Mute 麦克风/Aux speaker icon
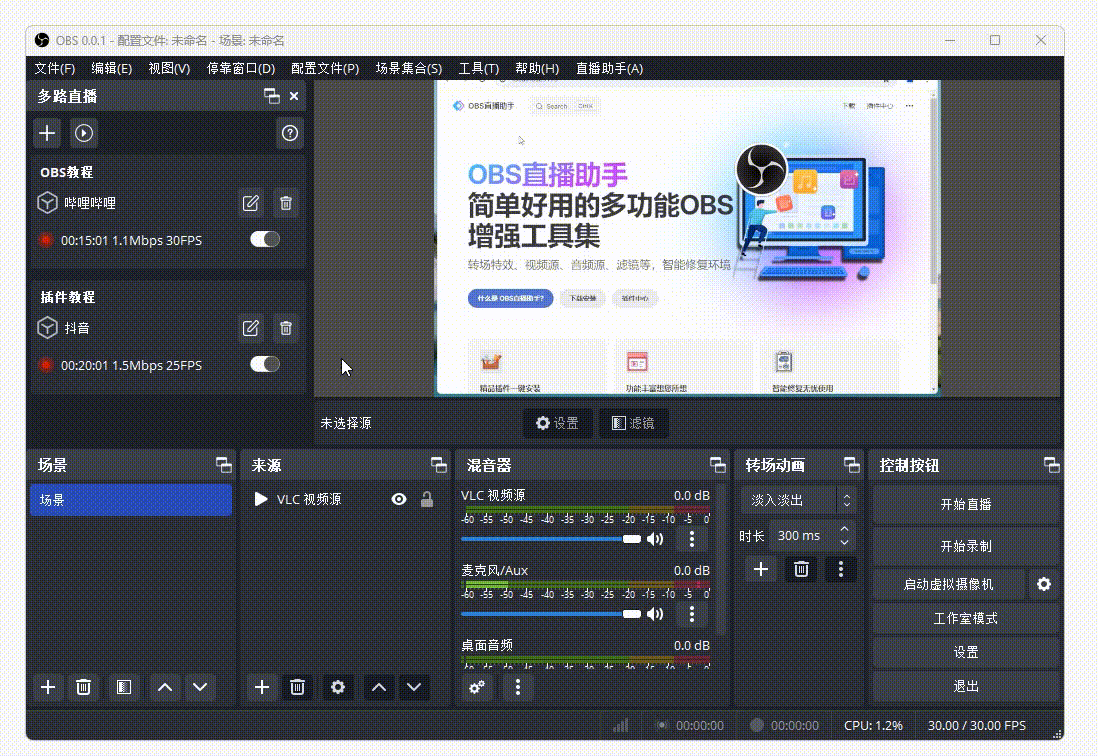 [x=655, y=614]
